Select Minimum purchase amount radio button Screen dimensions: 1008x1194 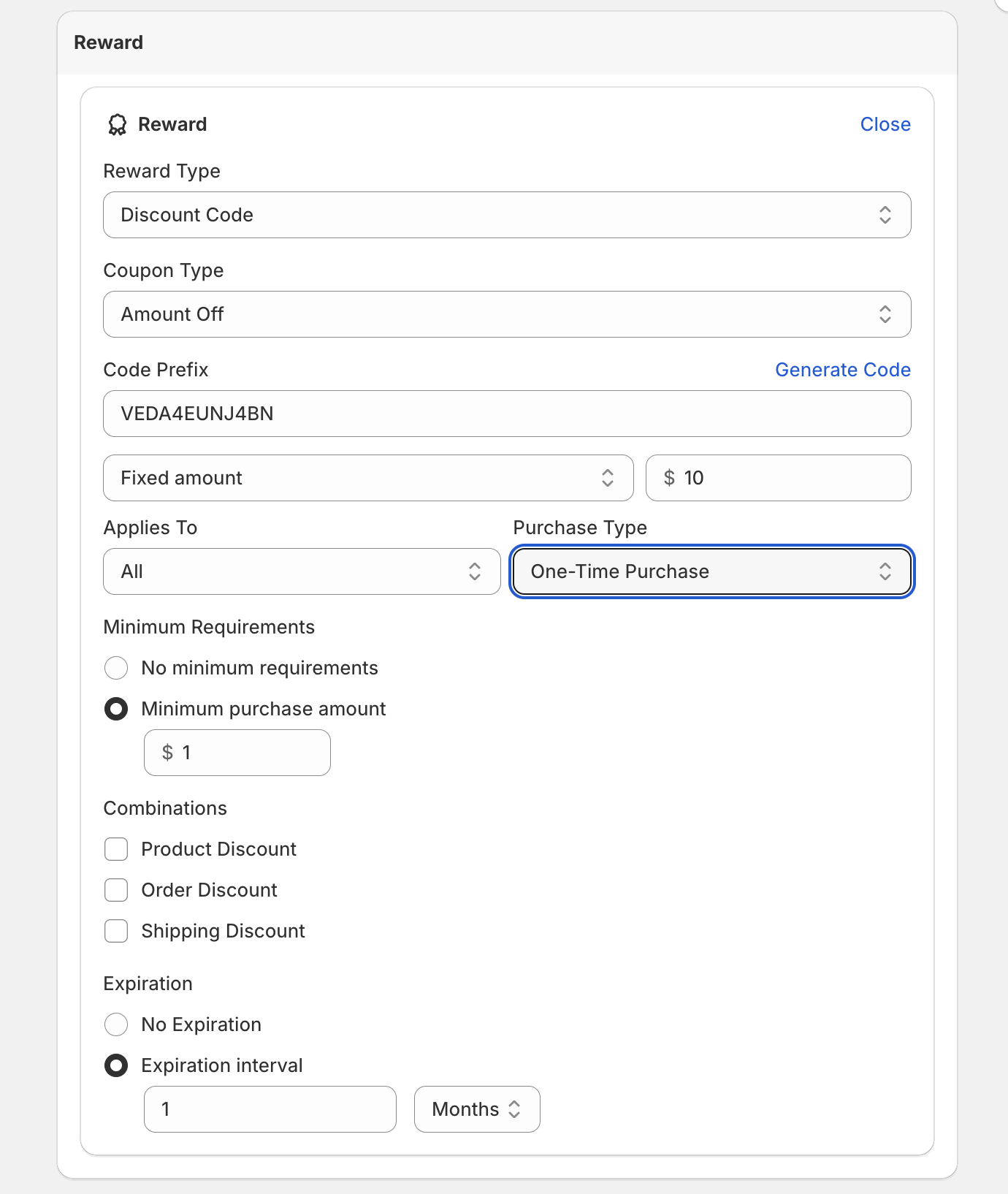point(116,709)
